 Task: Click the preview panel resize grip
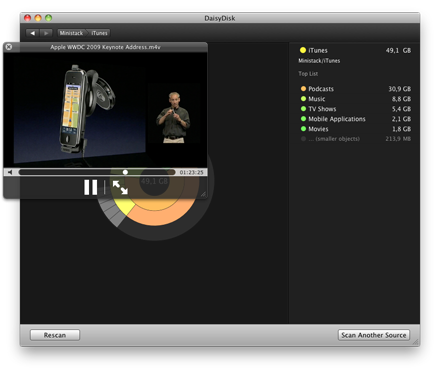click(x=203, y=194)
